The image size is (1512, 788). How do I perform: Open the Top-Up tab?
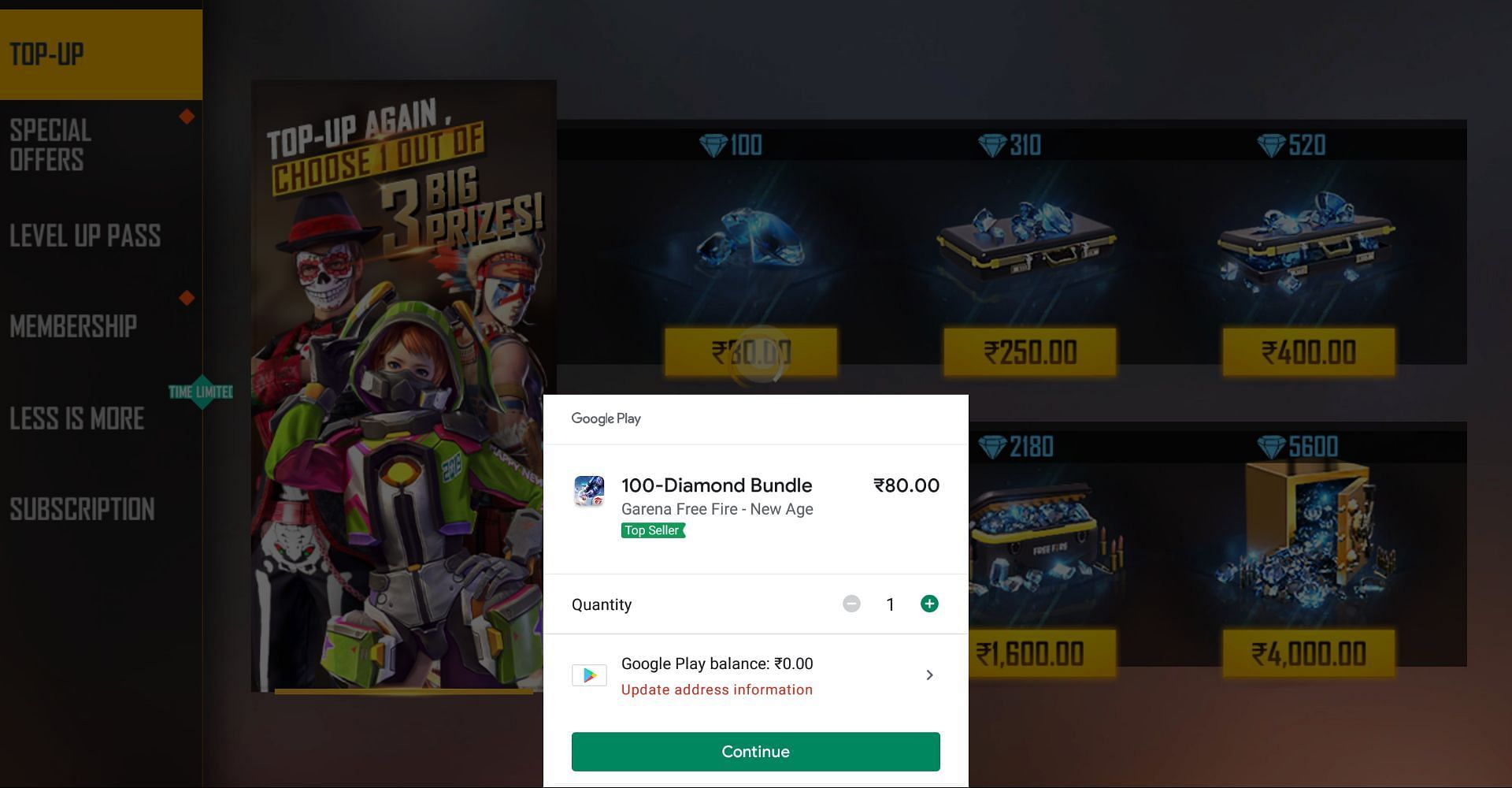101,54
